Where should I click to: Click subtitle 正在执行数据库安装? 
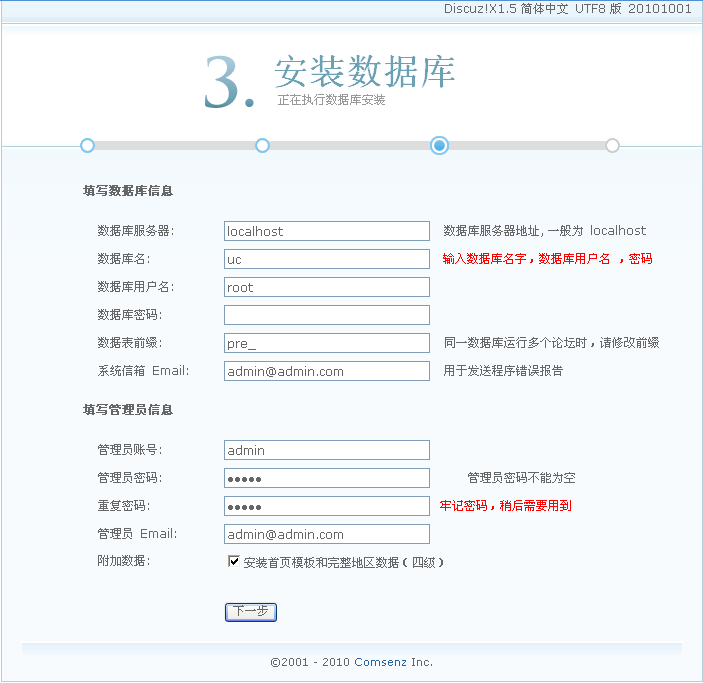coord(331,100)
